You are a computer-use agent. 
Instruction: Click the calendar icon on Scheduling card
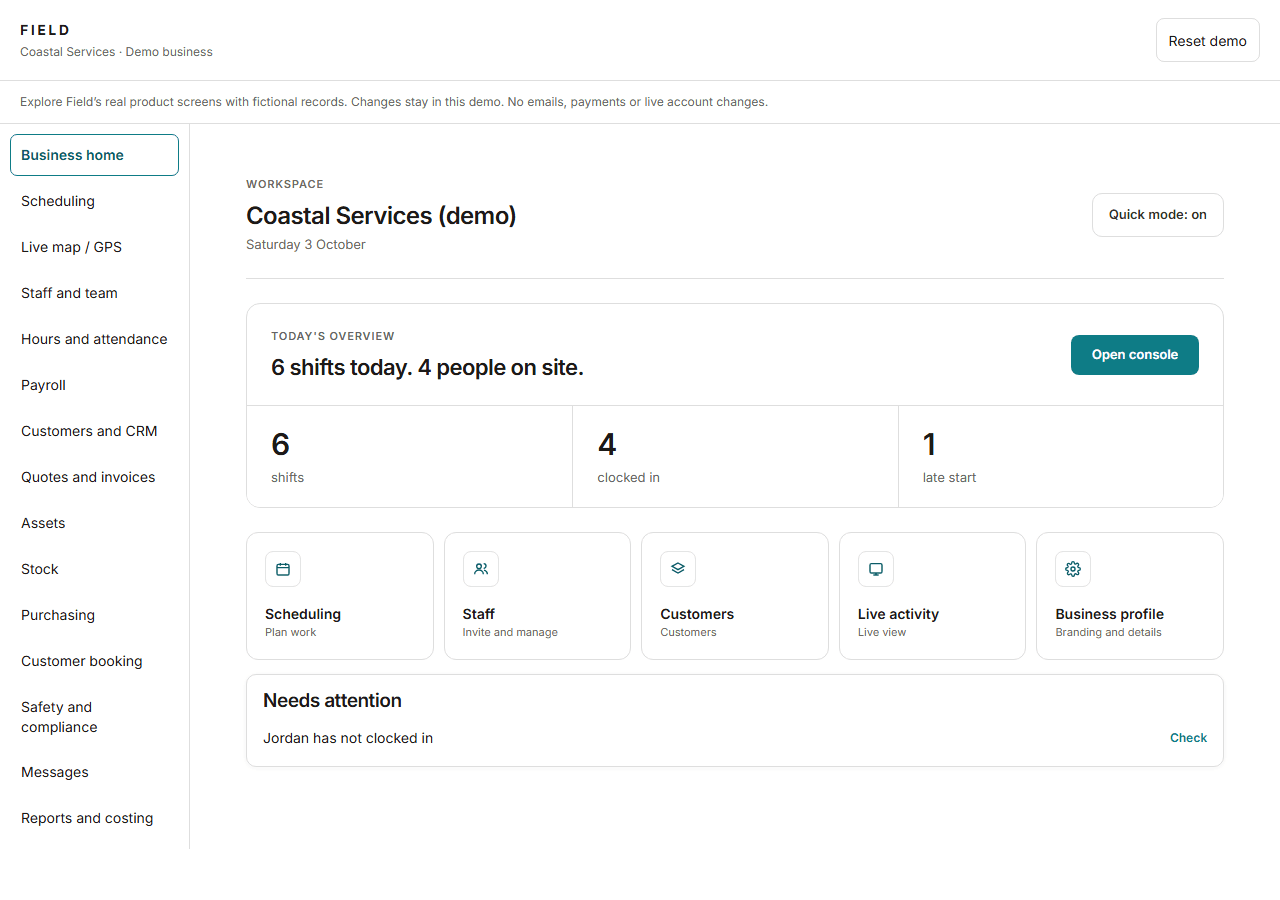(283, 569)
